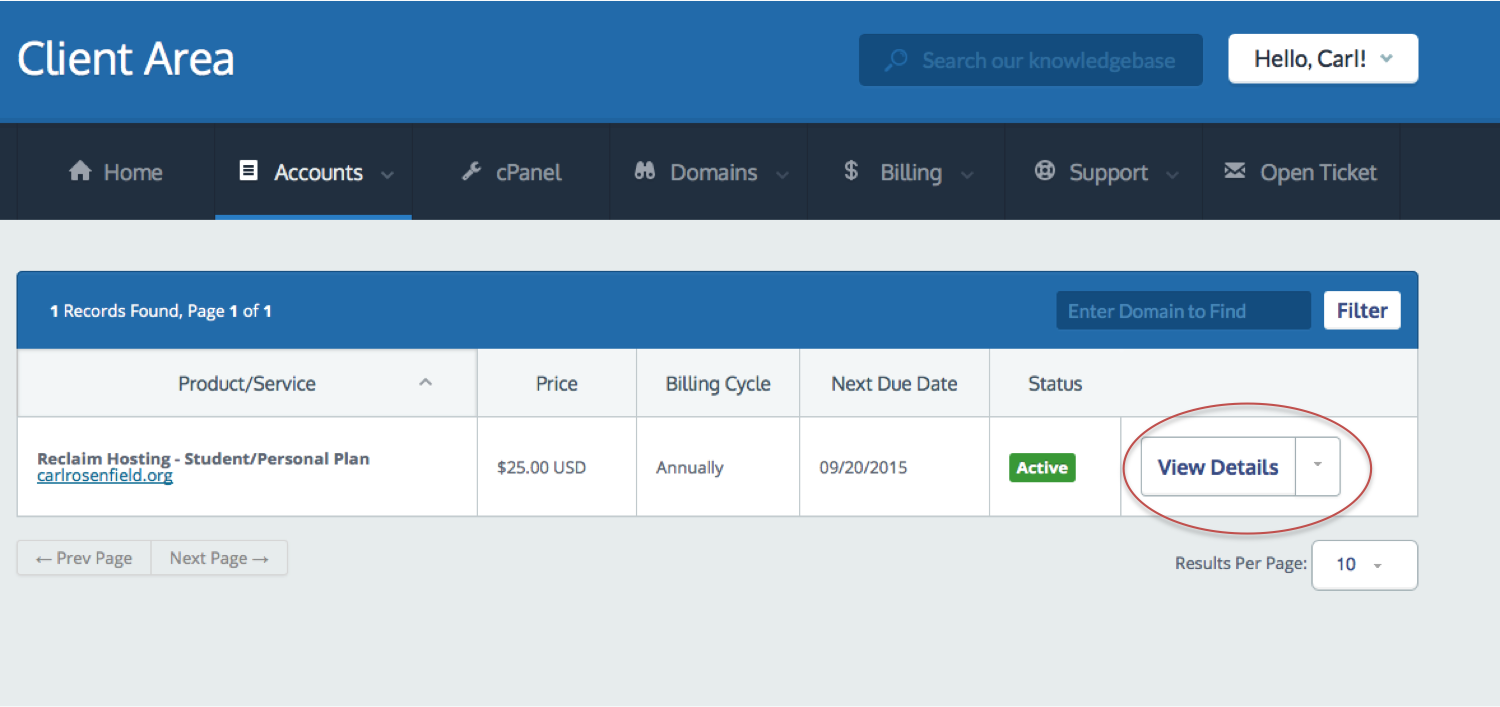The height and width of the screenshot is (707, 1500).
Task: Click the Open Ticket envelope icon
Action: pyautogui.click(x=1235, y=171)
